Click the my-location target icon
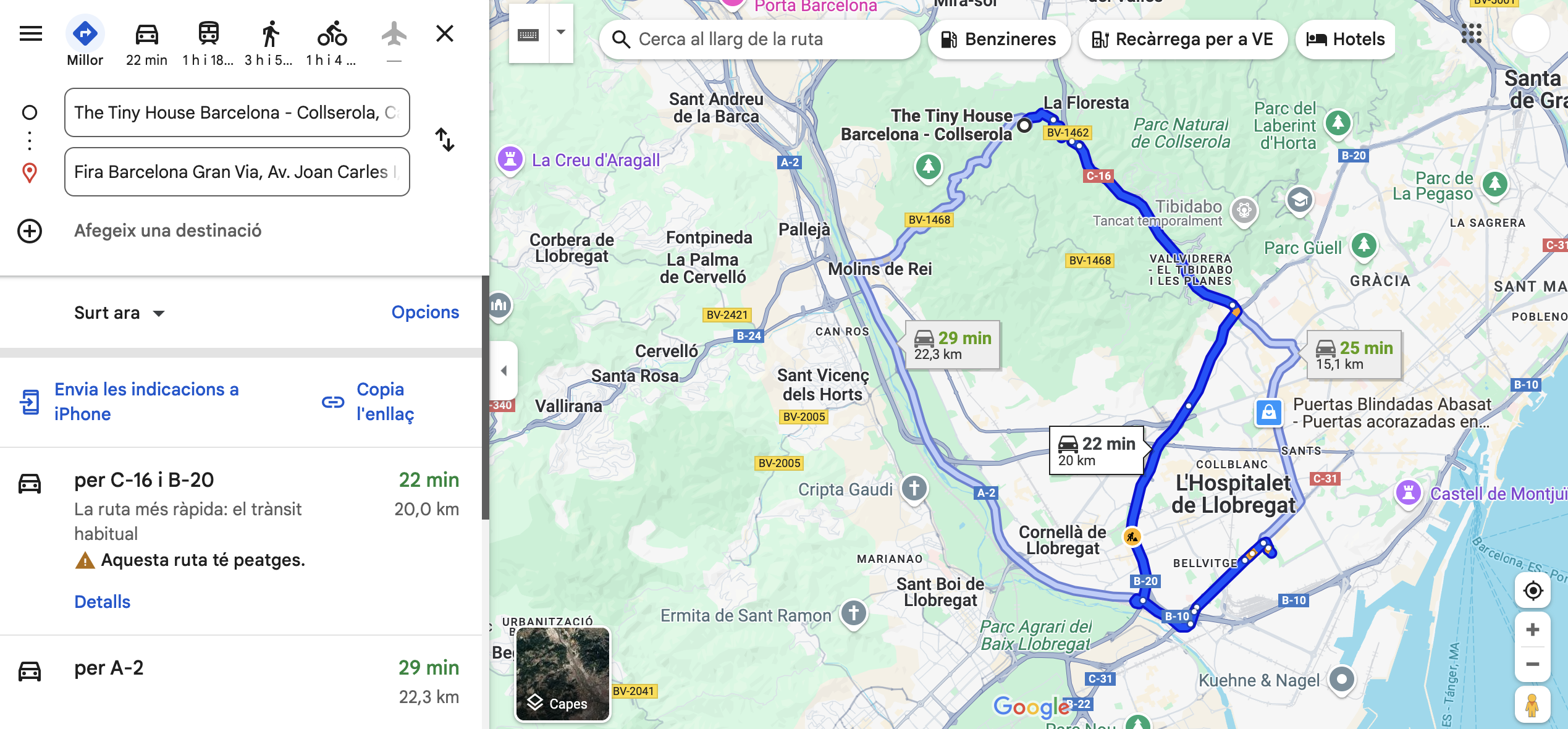Image resolution: width=1568 pixels, height=729 pixels. pos(1533,591)
